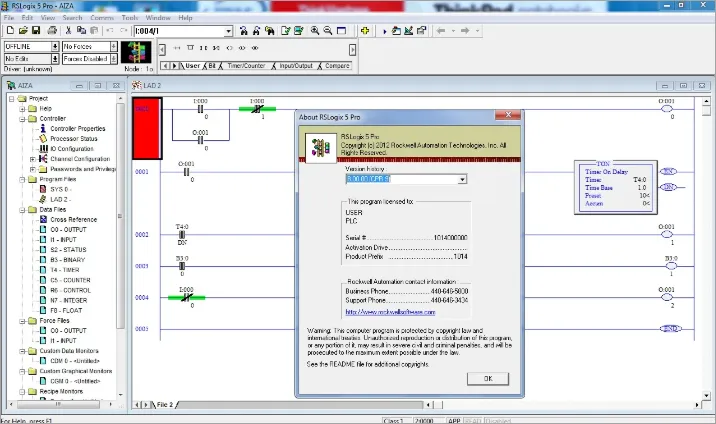Viewport: 716px width, 424px height.
Task: Click the Zoom In magnifier icon
Action: click(x=315, y=31)
